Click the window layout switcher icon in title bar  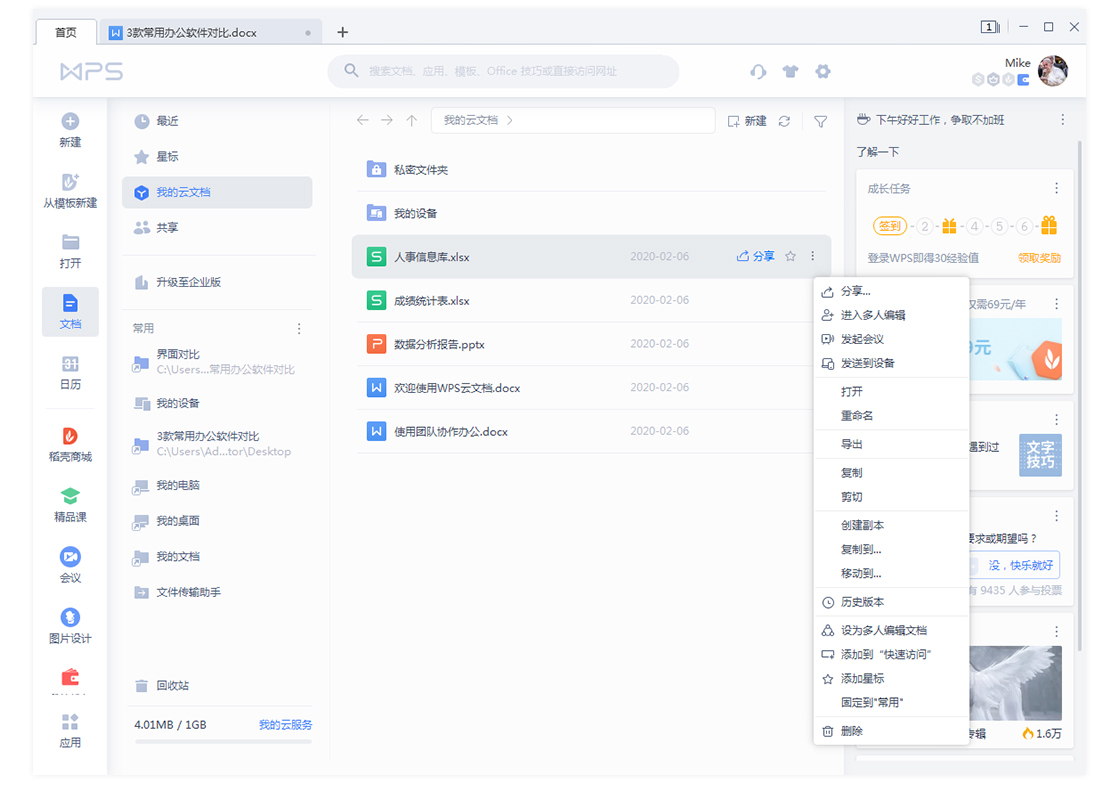(x=990, y=27)
